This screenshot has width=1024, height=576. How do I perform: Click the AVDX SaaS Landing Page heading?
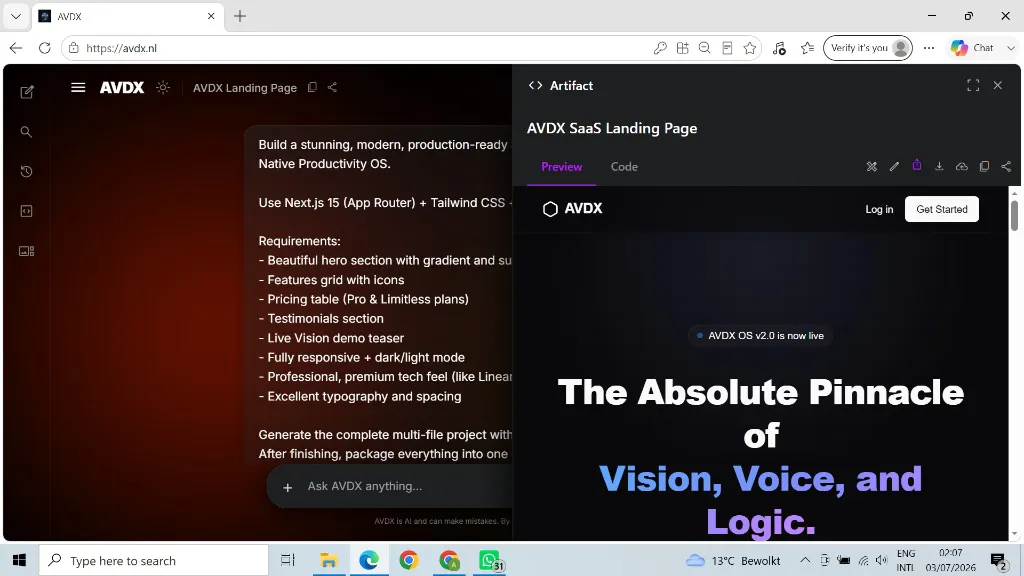coord(612,128)
